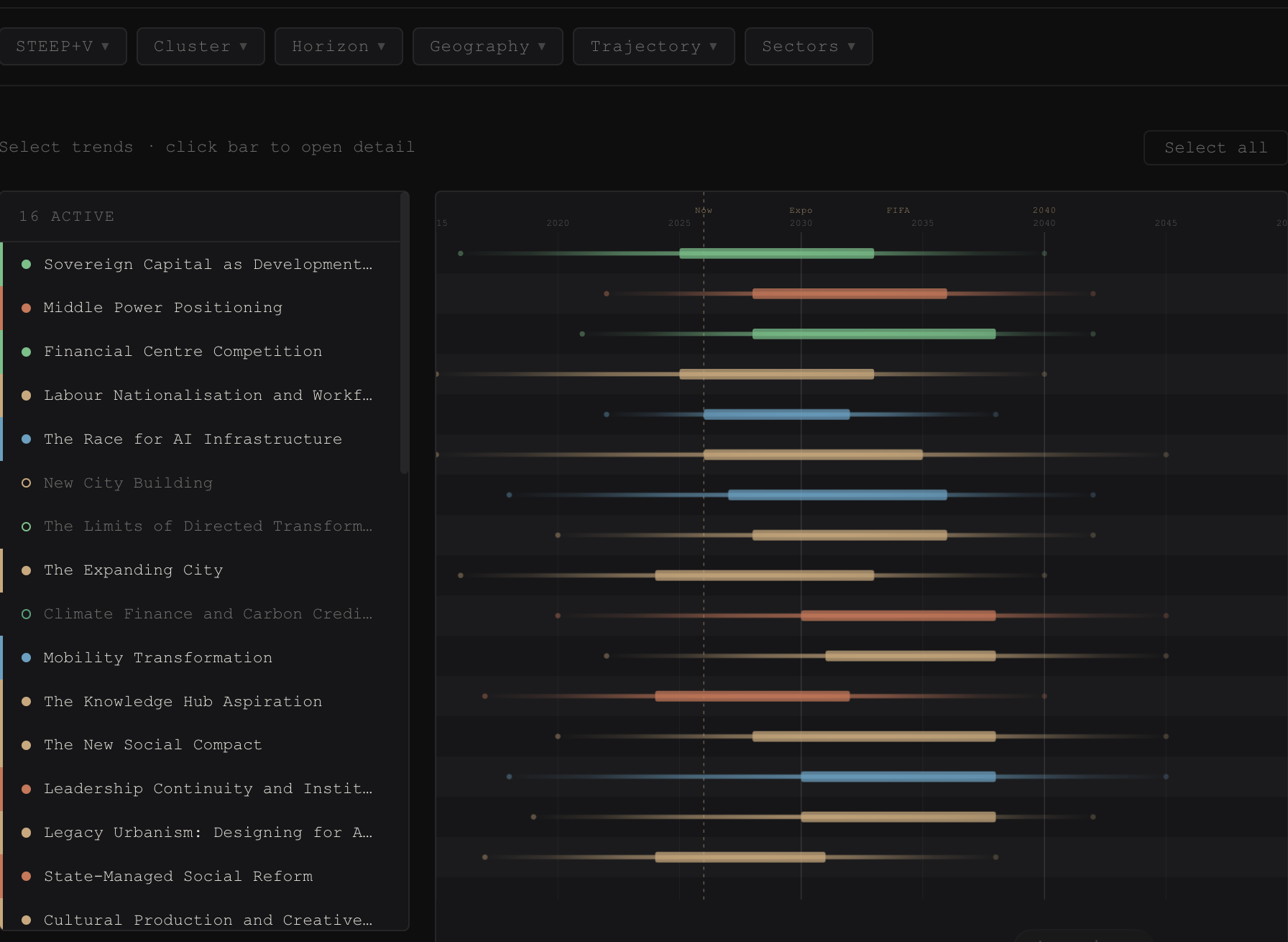Open the Race for AI Infrastructure blue bar
The width and height of the screenshot is (1288, 942).
point(776,414)
